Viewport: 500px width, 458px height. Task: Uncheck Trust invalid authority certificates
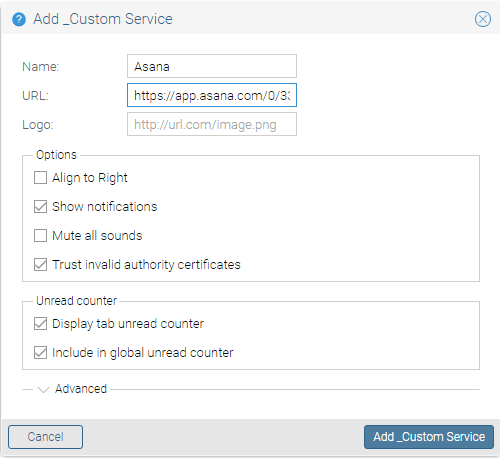point(40,265)
